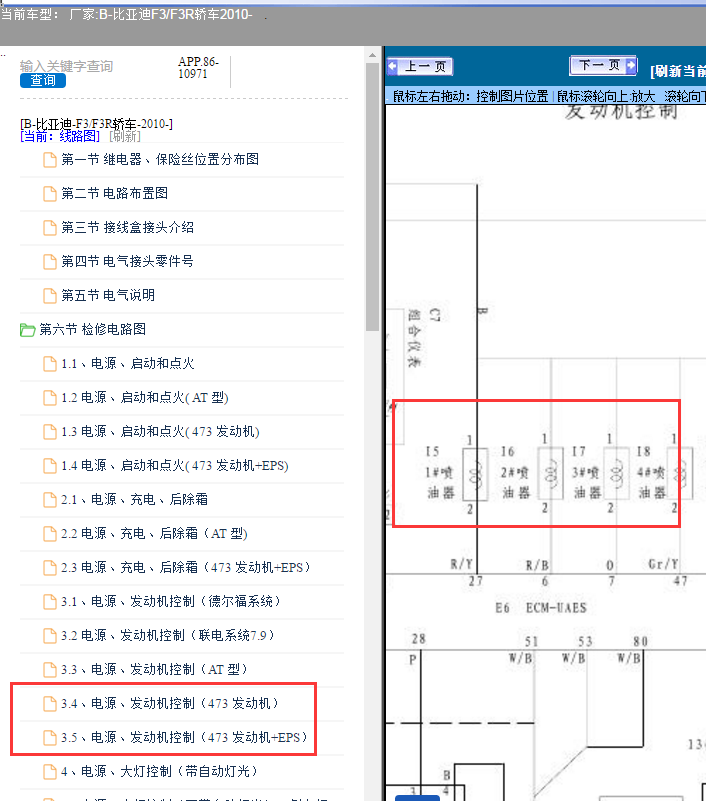Click the document icon beside item 2.3
This screenshot has height=801, width=706.
tap(50, 568)
